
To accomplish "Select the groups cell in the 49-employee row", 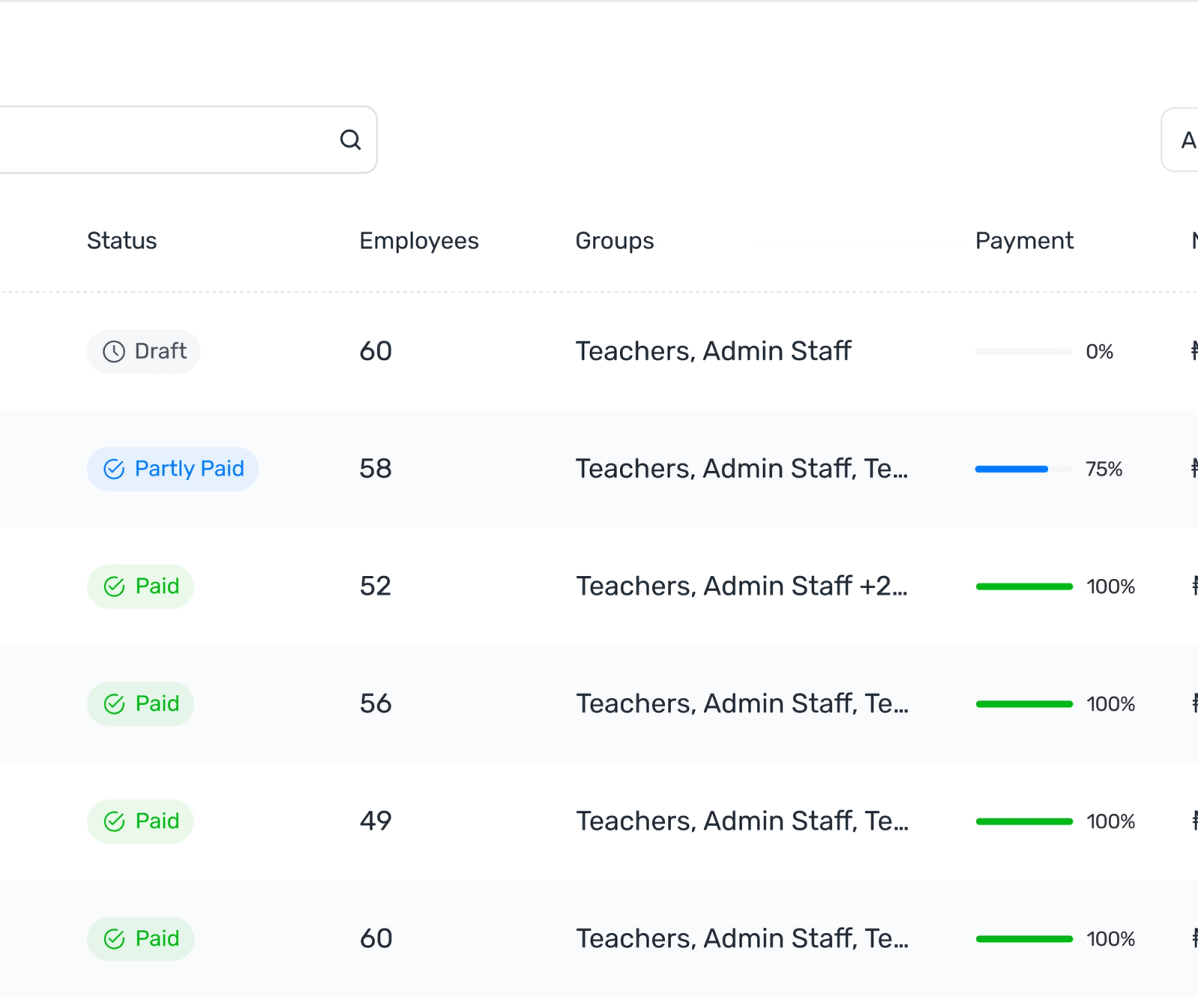I will click(x=742, y=822).
